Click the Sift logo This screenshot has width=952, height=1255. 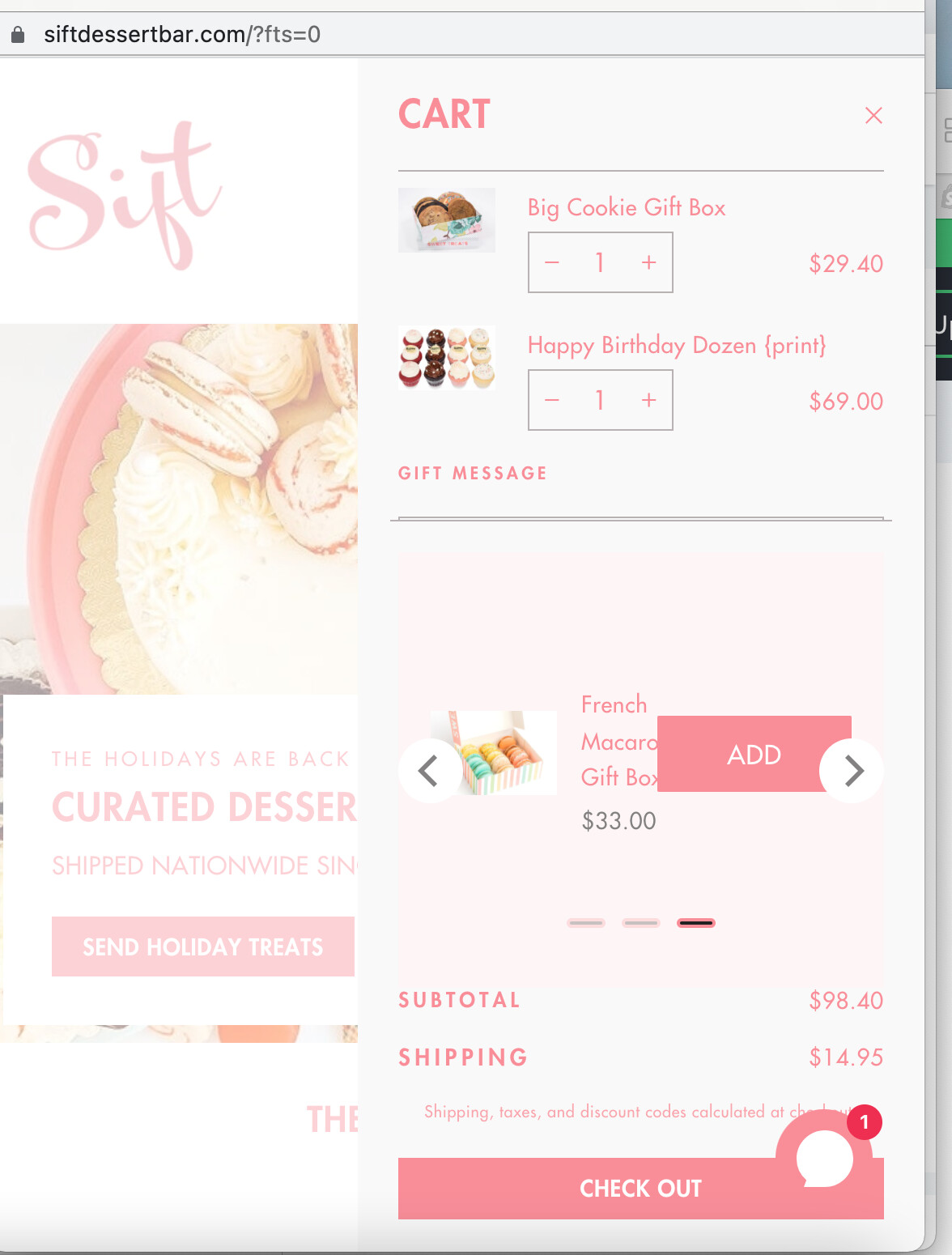[x=125, y=194]
